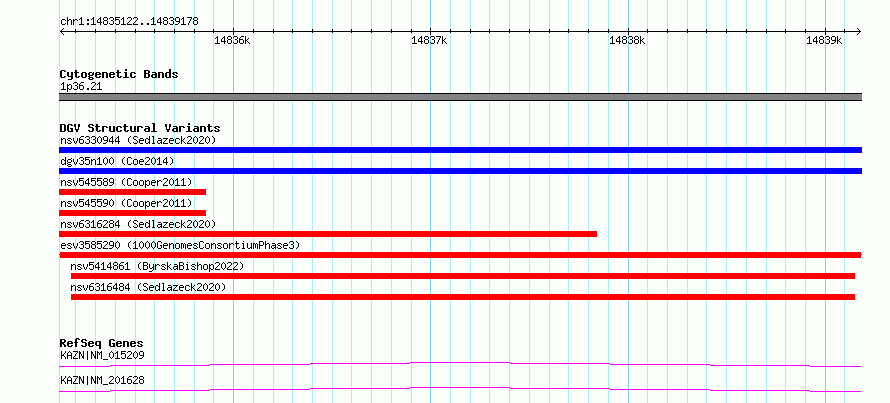Open the nsv545589 (Cooper2011) variant label
Screen dimensions: 890x403
(126, 182)
